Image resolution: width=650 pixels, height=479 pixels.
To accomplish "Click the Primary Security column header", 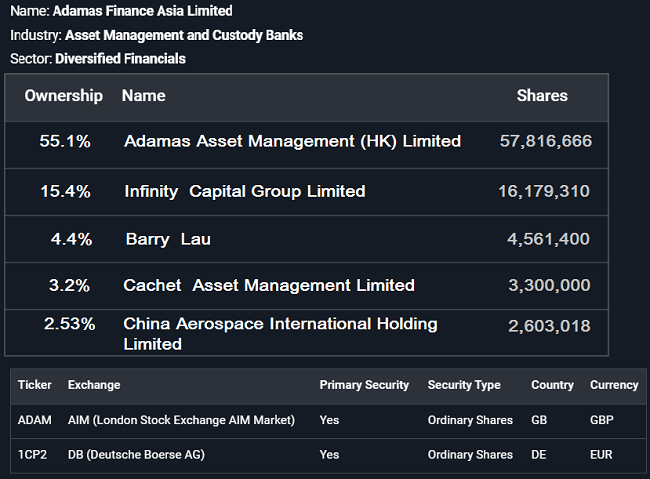I will click(364, 385).
